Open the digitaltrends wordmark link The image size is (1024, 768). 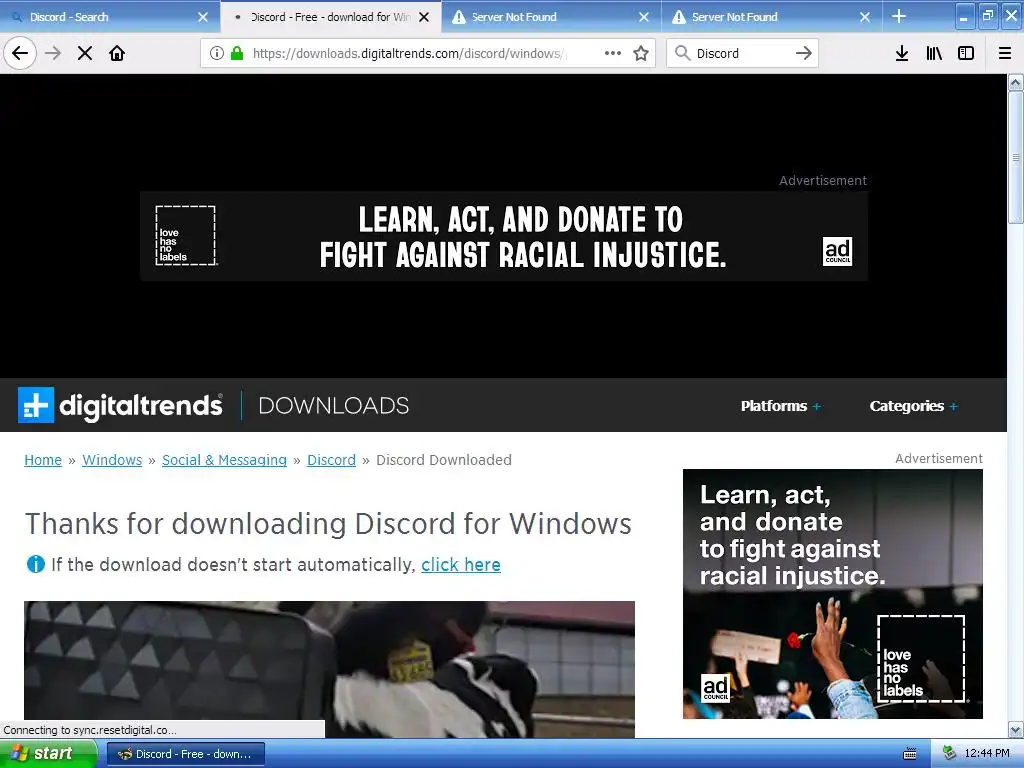coord(141,406)
